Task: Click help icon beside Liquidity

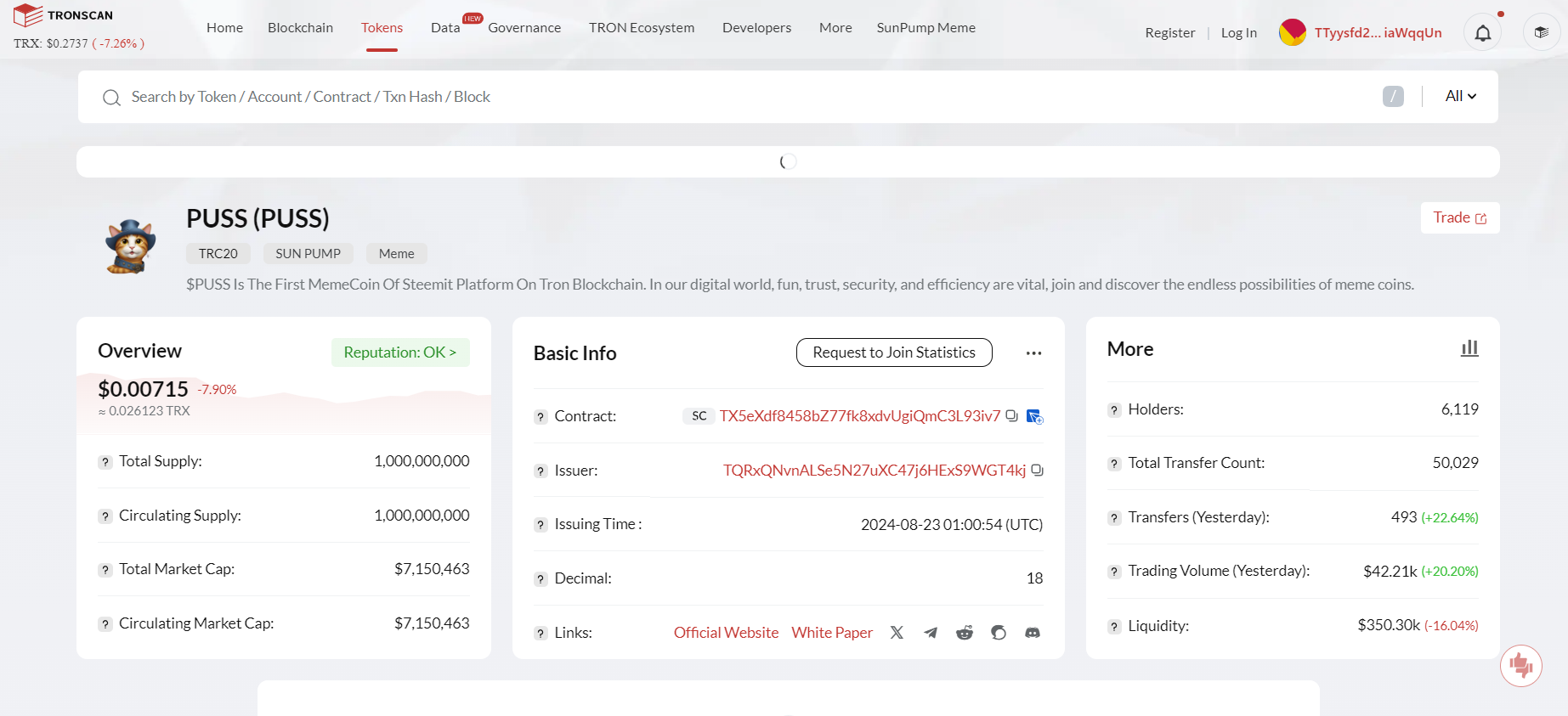Action: point(1114,627)
